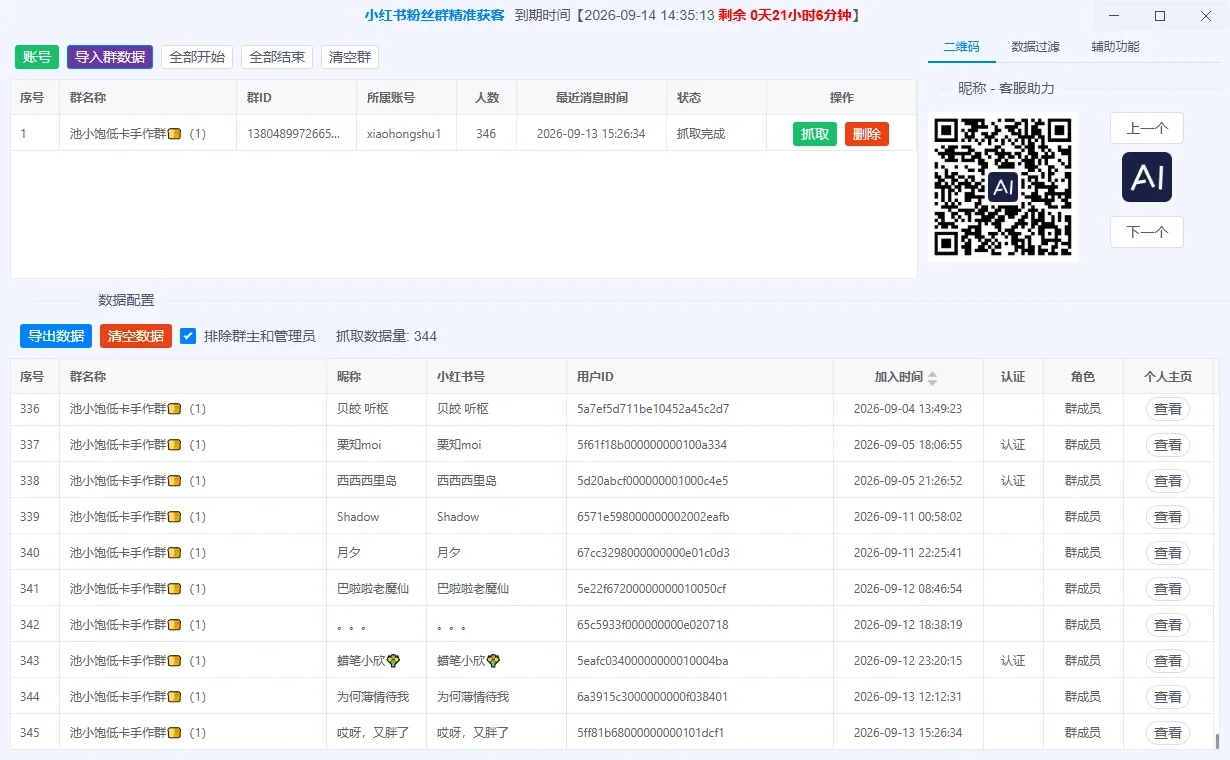
Task: Click the 清空群 button
Action: [350, 57]
